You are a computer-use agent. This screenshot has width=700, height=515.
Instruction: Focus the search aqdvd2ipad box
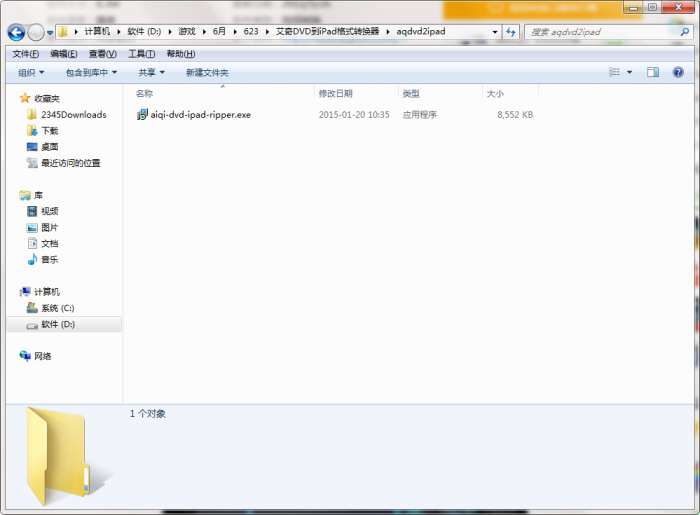[603, 32]
